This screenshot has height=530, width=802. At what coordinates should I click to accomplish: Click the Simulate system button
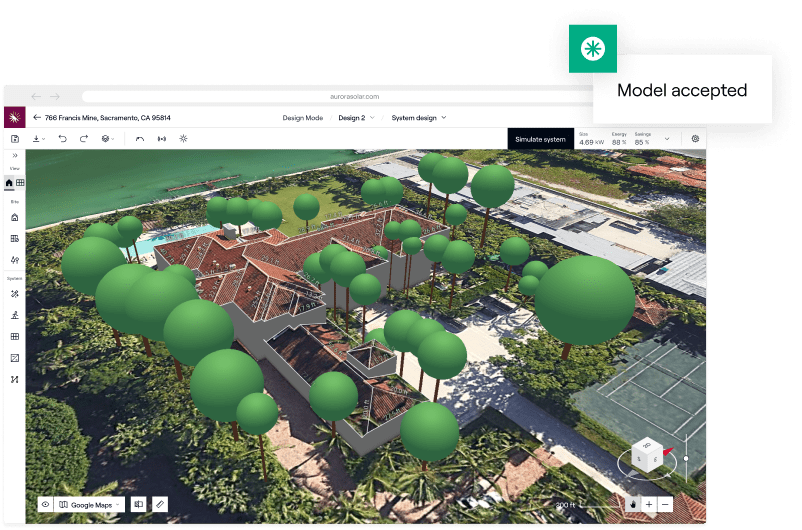540,139
